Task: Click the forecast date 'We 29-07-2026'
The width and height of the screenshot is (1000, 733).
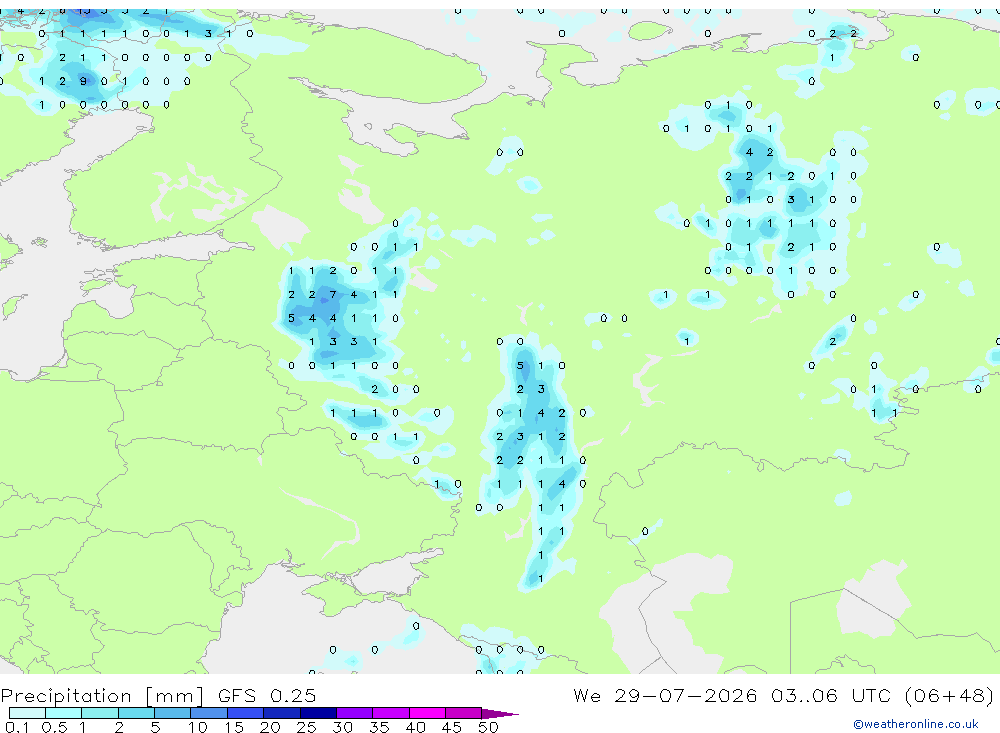Action: pos(665,695)
